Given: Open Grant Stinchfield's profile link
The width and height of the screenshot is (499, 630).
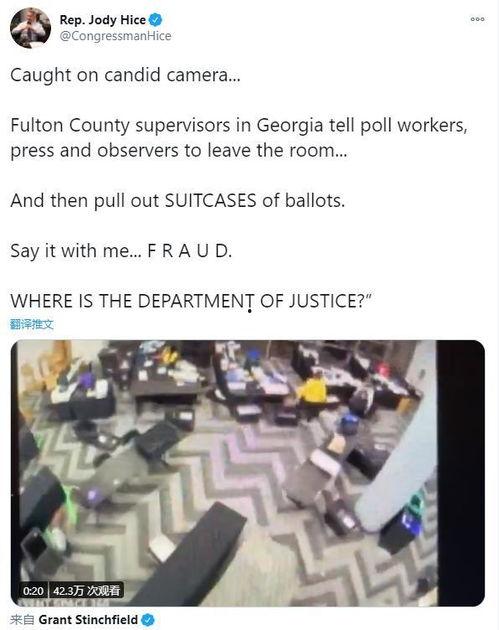Looking at the screenshot, I should (88, 620).
